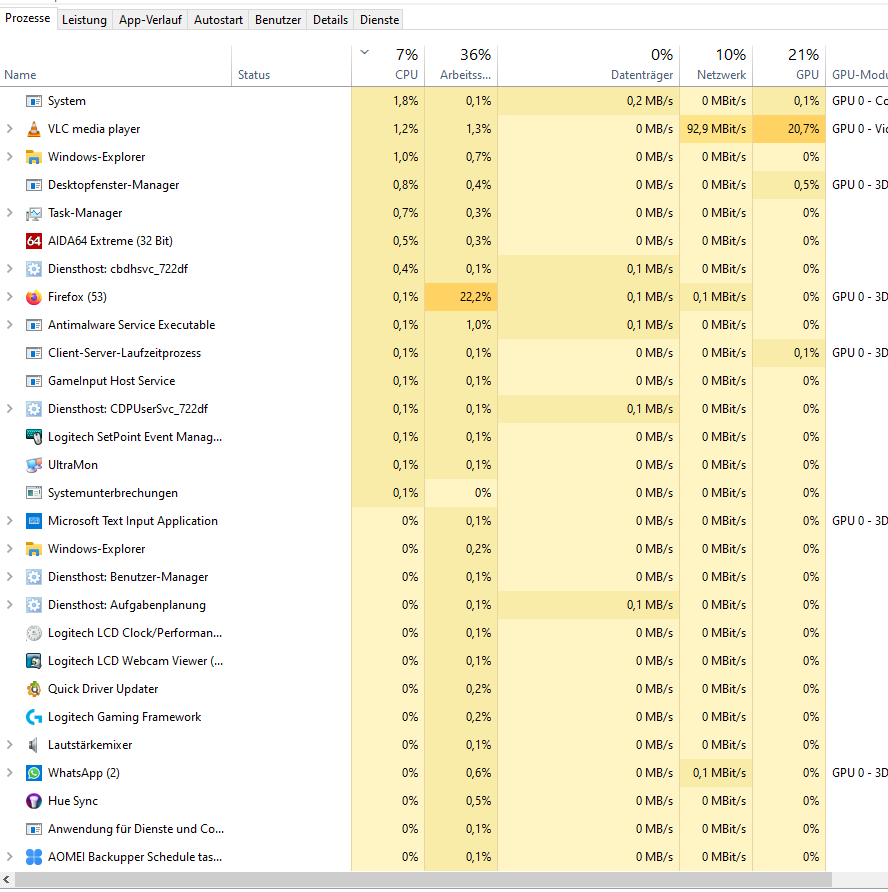Screen dimensions: 888x892
Task: Select the System 1,8% CPU cell
Action: (388, 101)
